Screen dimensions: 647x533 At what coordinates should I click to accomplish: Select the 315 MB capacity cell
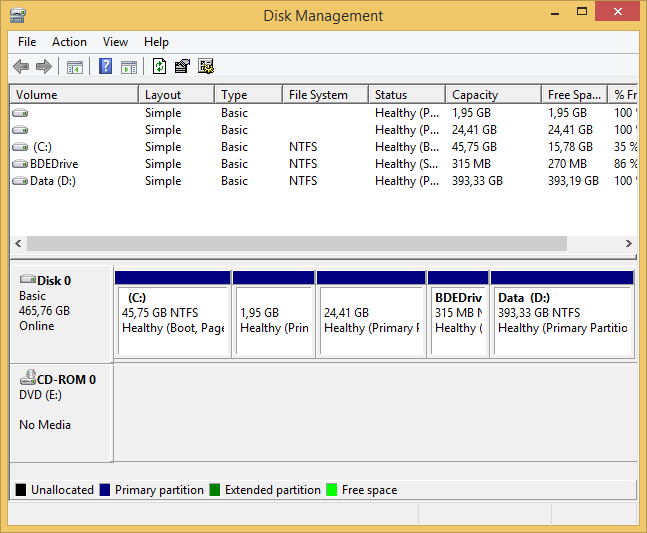pyautogui.click(x=471, y=164)
